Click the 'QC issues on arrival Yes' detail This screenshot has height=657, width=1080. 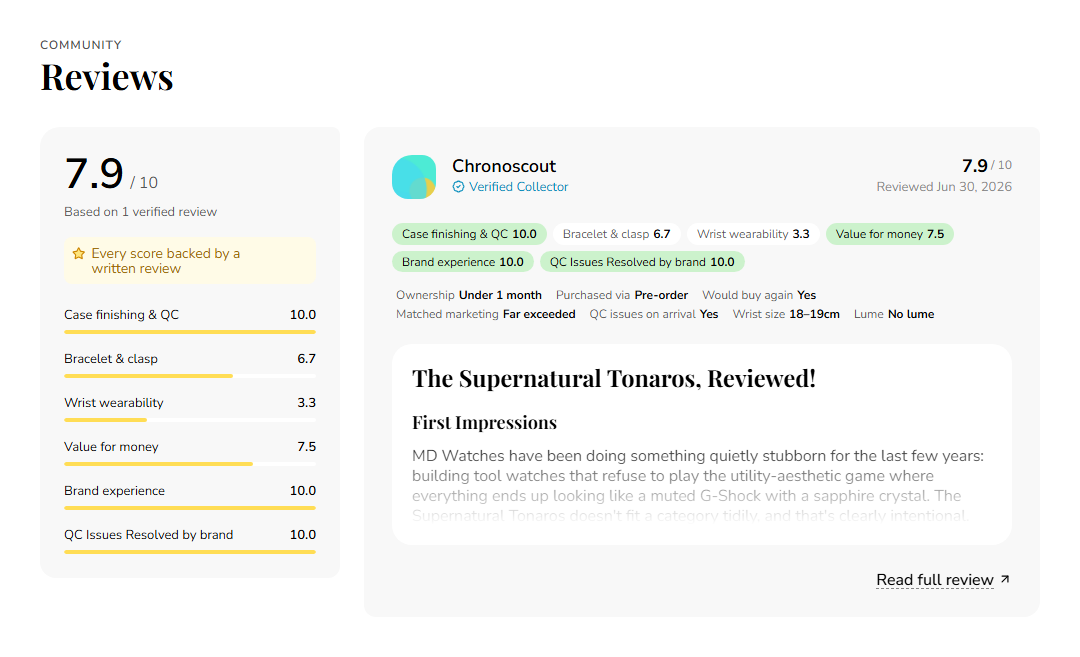coord(654,314)
